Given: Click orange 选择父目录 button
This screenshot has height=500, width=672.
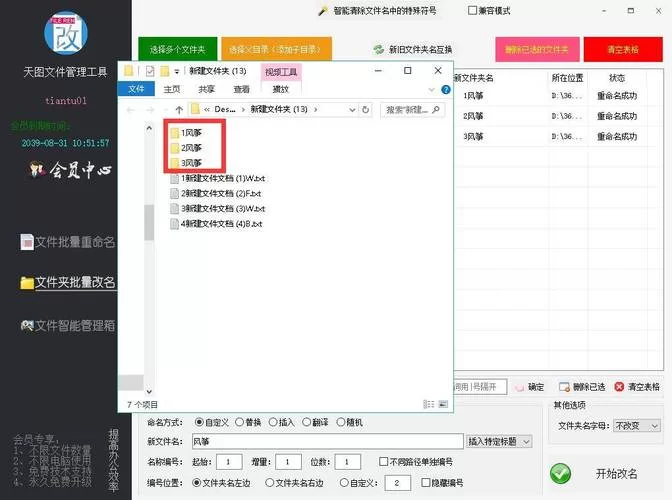Looking at the screenshot, I should pos(276,49).
